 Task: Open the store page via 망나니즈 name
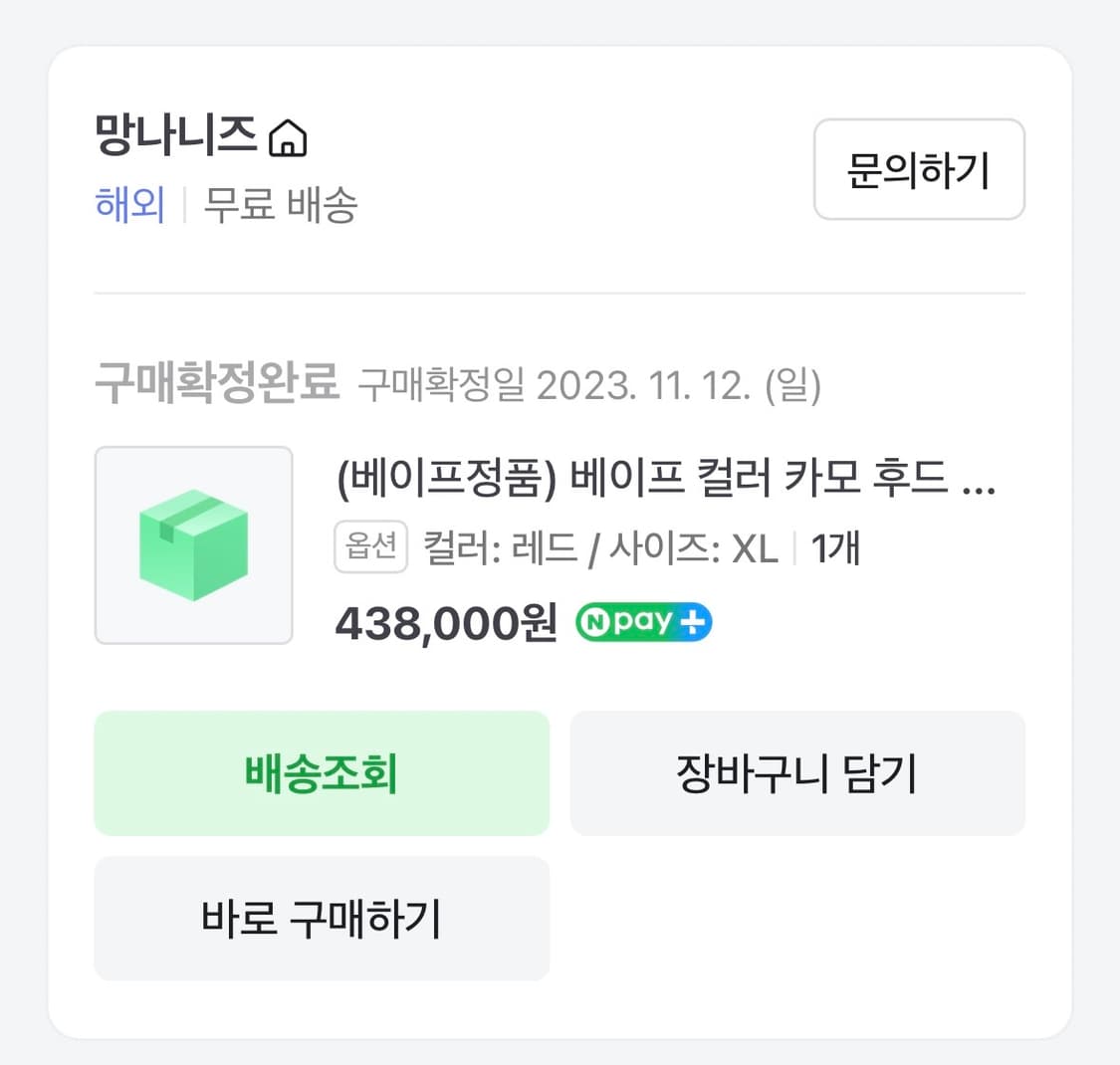(x=174, y=138)
